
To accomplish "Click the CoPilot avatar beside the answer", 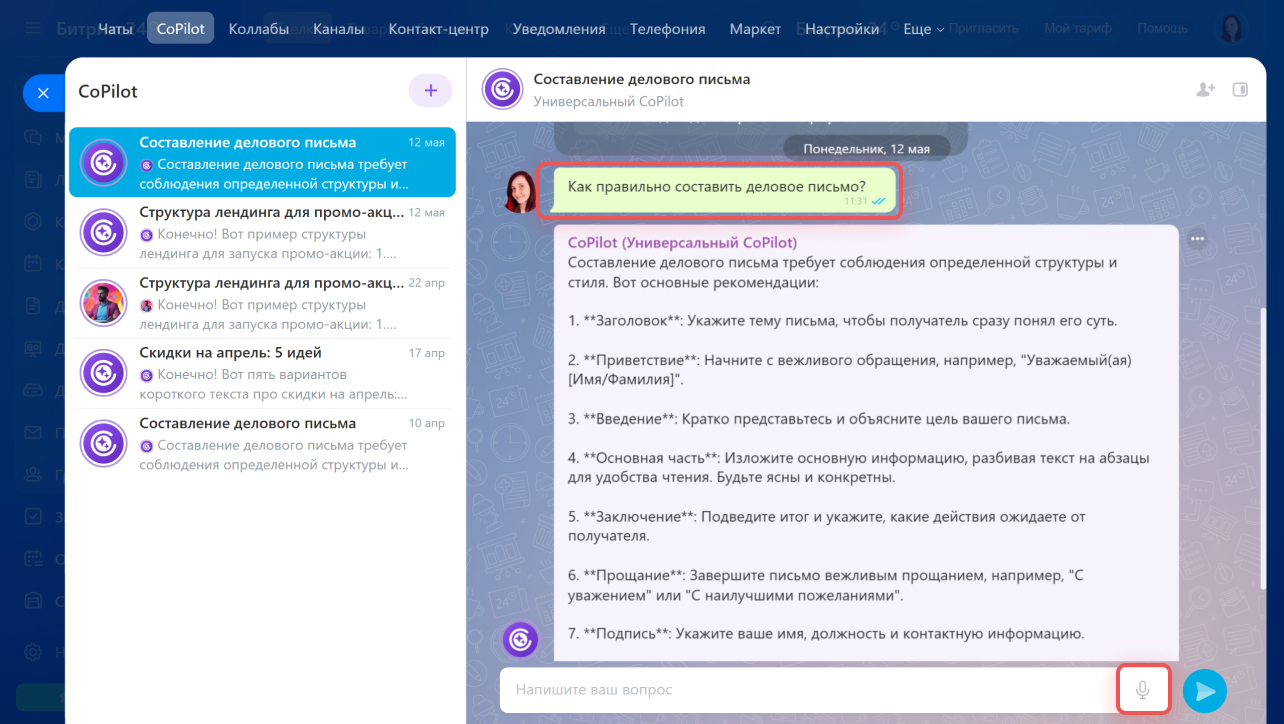I will [520, 640].
